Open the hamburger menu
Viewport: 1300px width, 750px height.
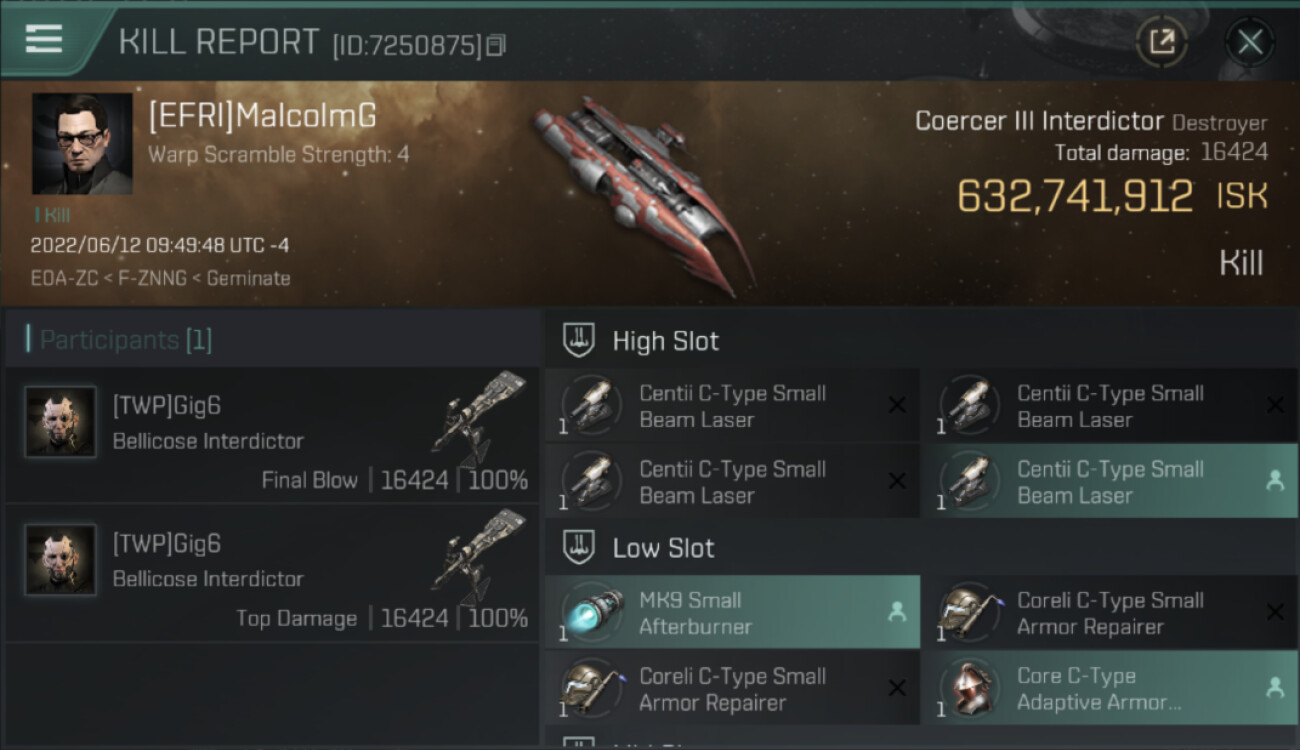[x=44, y=39]
